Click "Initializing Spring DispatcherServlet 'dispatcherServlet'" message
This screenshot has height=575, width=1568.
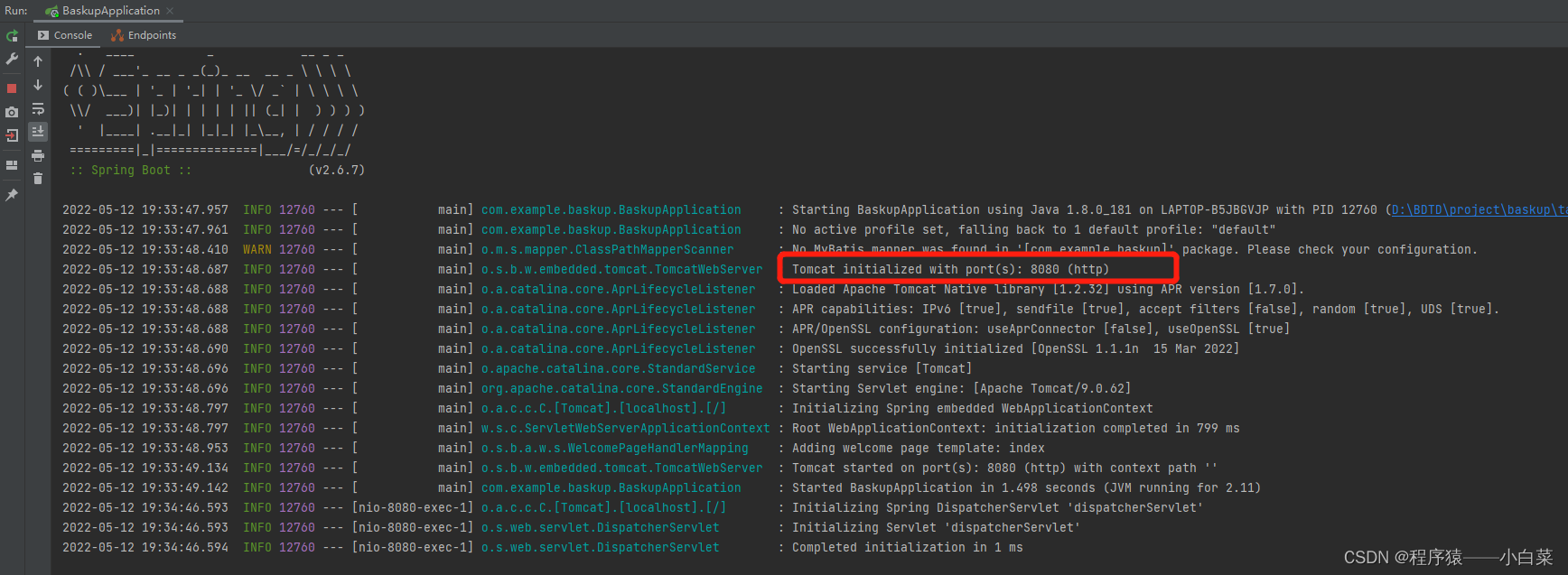tap(997, 507)
